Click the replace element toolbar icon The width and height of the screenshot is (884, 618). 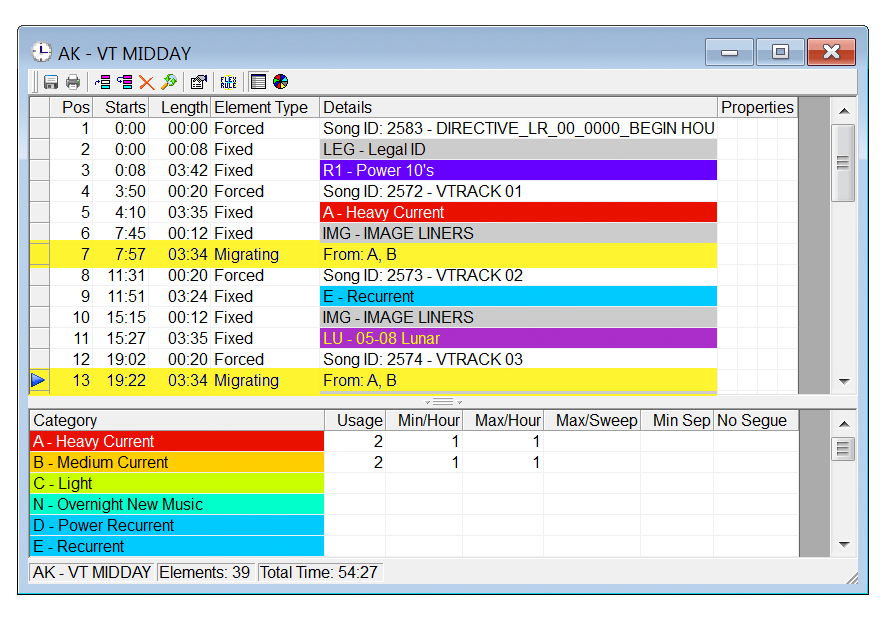[125, 82]
